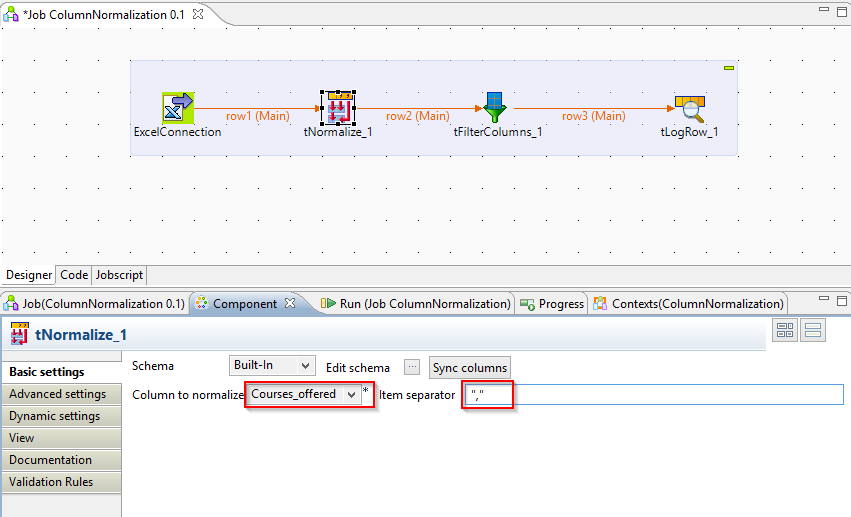Click the tNormalize_1 label on canvas

(x=338, y=132)
